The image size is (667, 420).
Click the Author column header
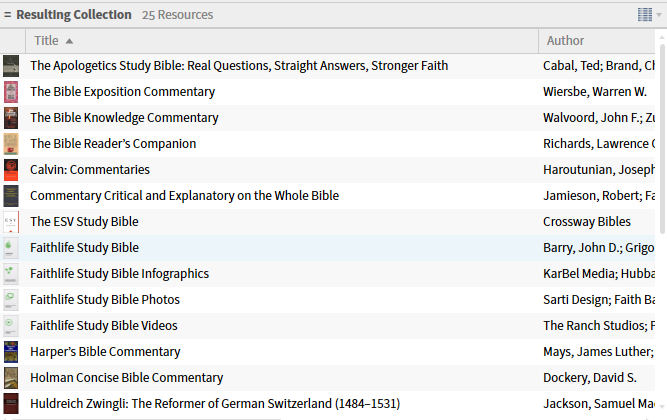(565, 41)
